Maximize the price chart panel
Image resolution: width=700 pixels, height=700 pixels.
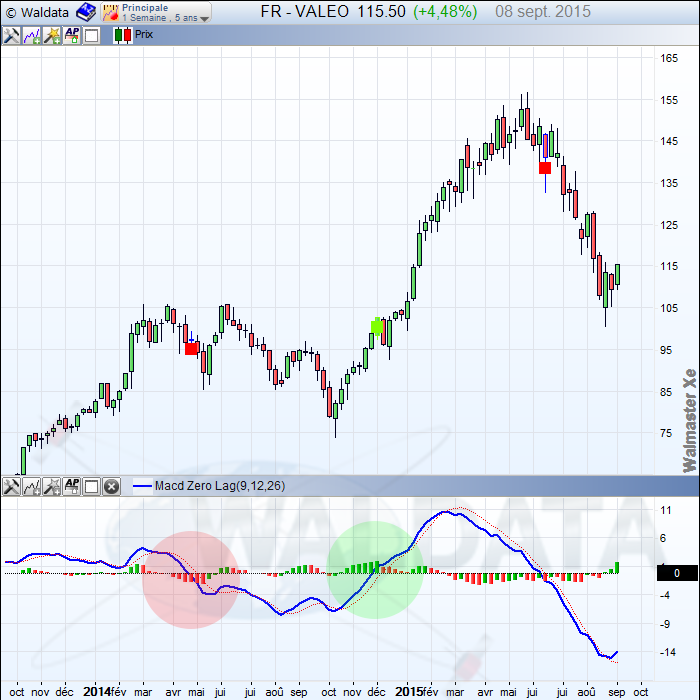tap(92, 35)
